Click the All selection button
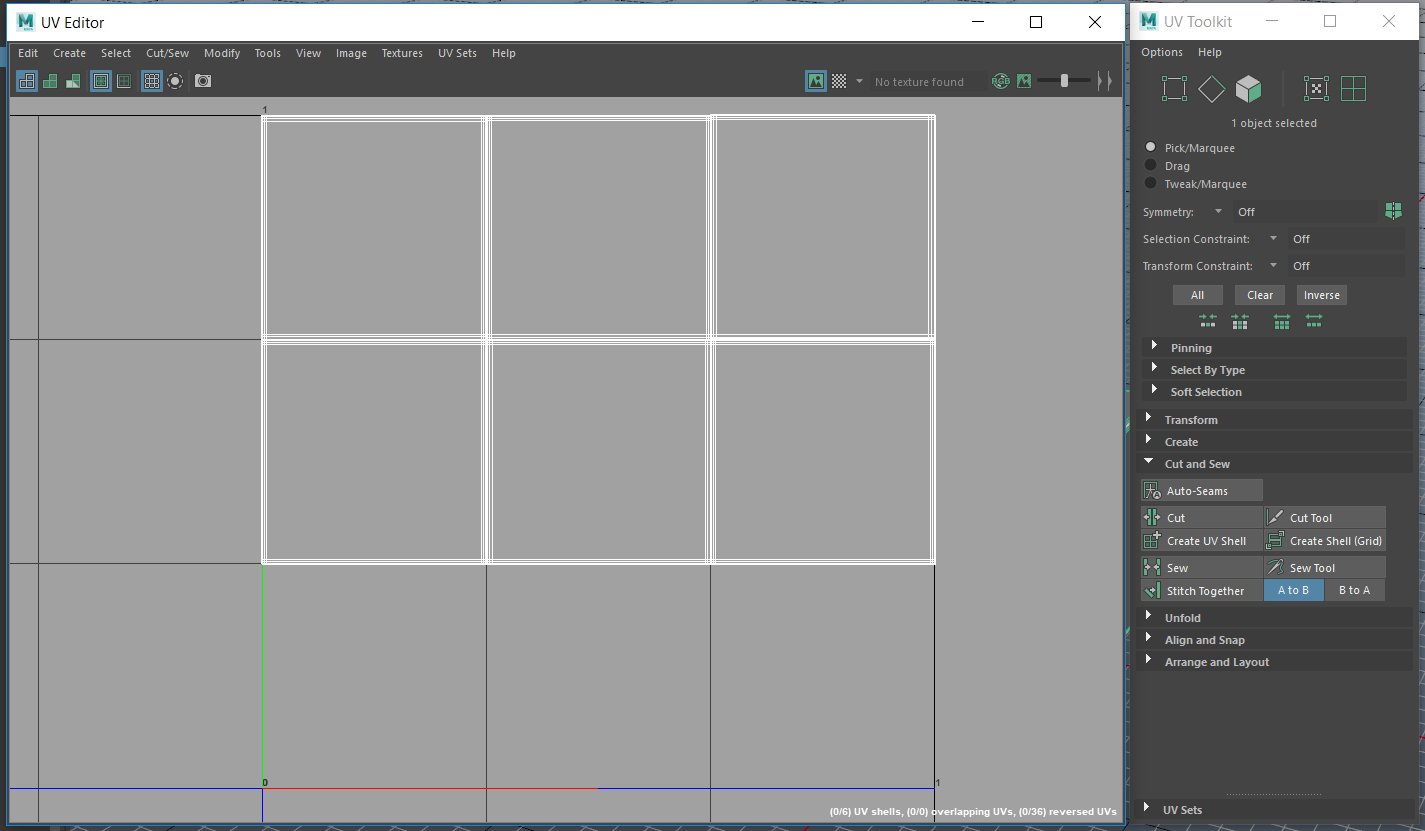The width and height of the screenshot is (1425, 831). click(1197, 295)
